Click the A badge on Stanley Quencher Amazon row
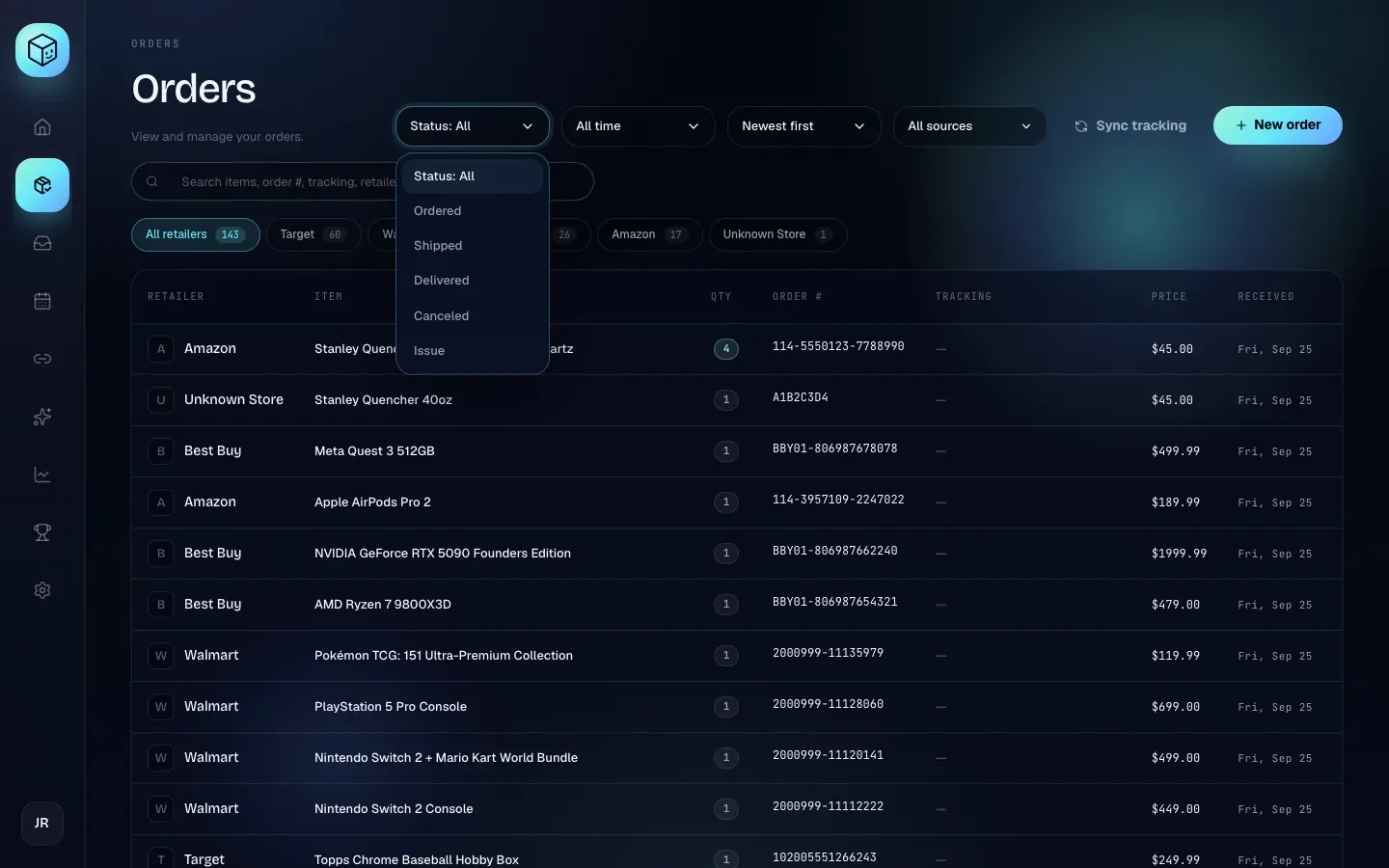The image size is (1389, 868). pyautogui.click(x=161, y=349)
